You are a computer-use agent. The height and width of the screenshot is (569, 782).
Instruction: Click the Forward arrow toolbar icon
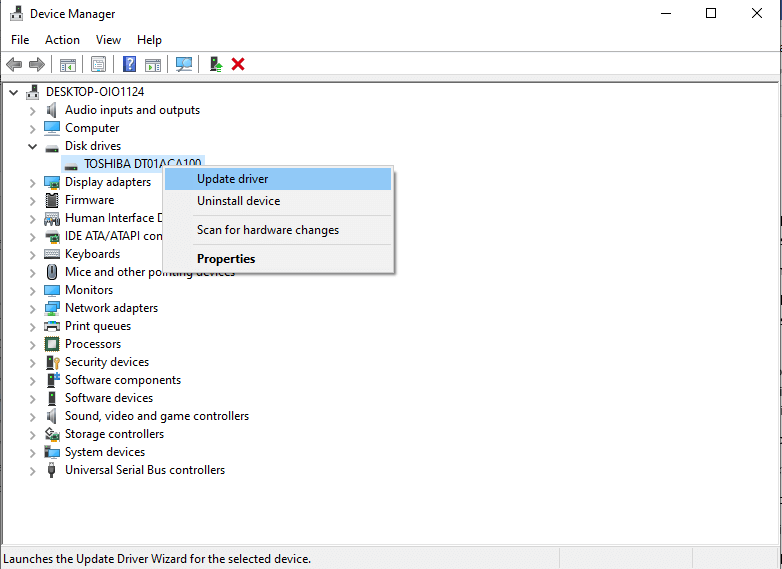click(37, 64)
